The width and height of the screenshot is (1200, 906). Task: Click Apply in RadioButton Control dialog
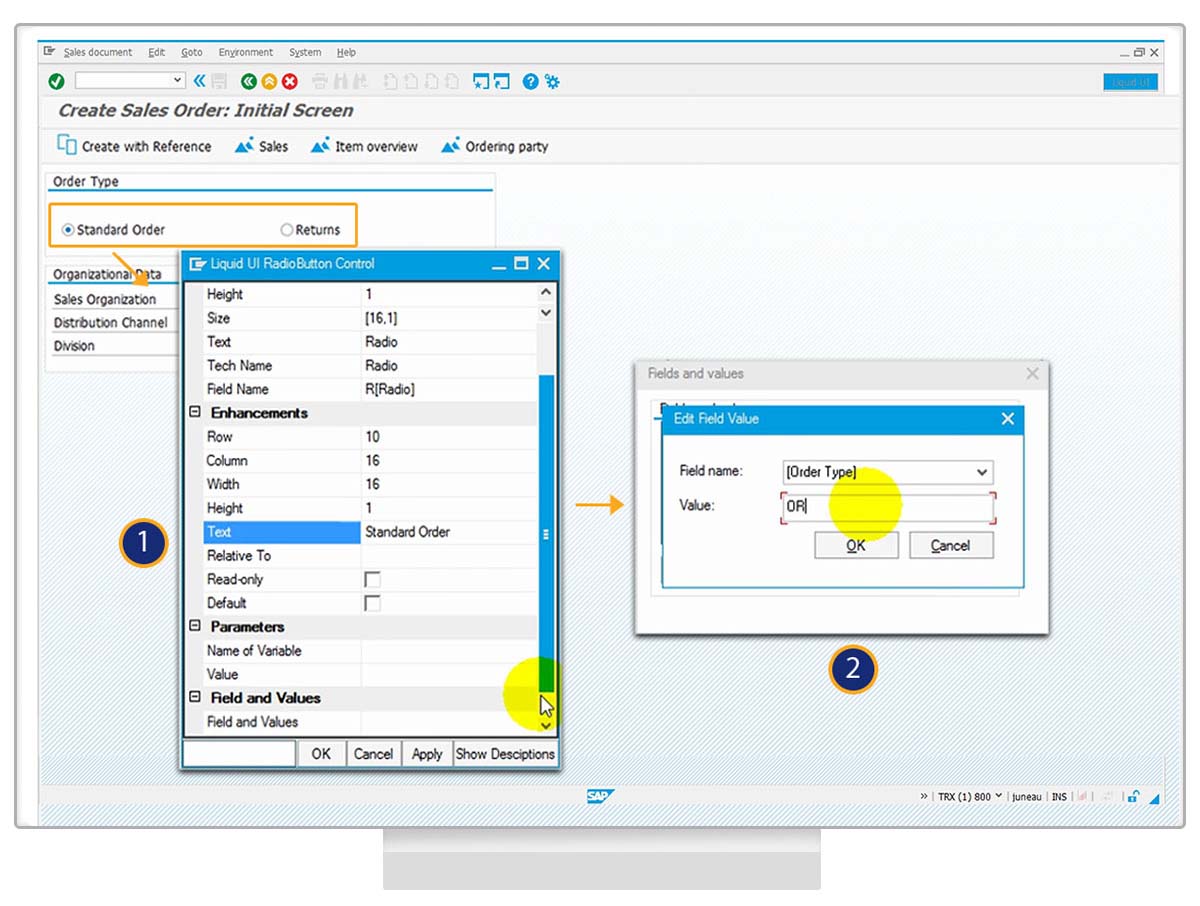(427, 754)
